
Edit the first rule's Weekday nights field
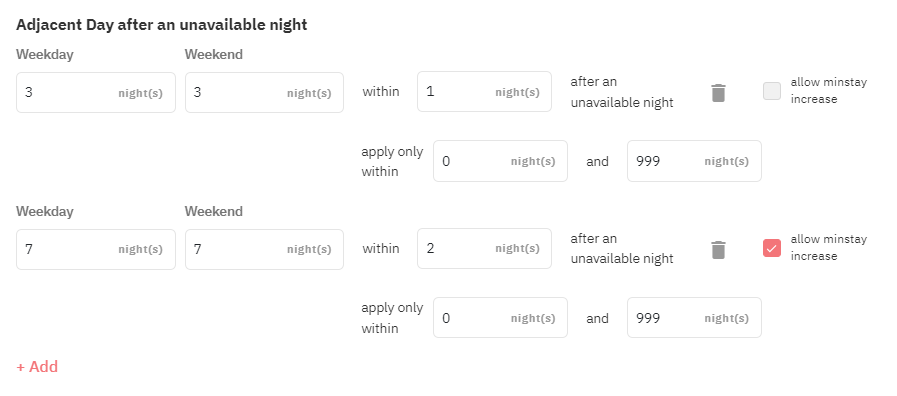coord(96,92)
